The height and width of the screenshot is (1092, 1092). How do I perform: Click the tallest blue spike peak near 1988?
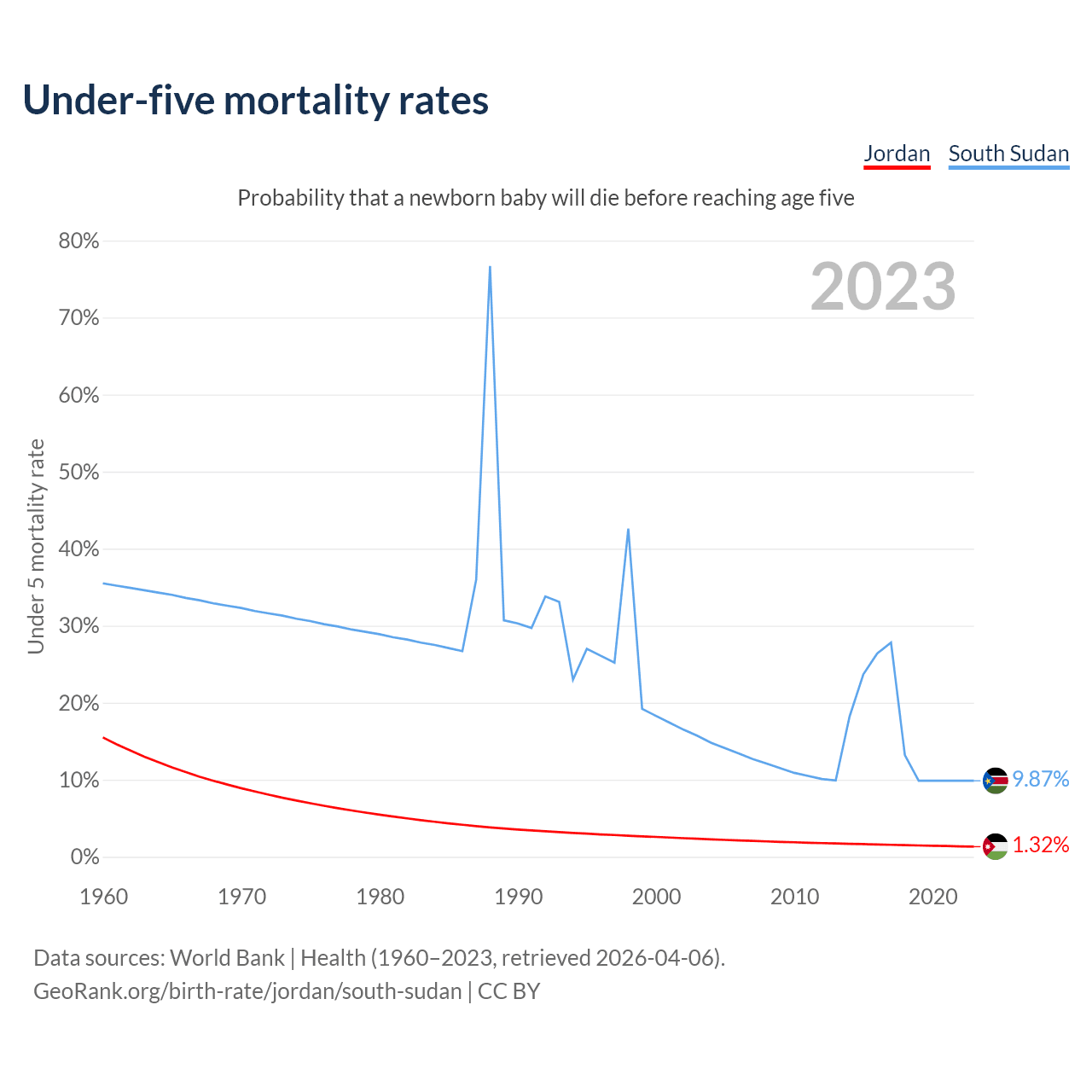coord(490,267)
